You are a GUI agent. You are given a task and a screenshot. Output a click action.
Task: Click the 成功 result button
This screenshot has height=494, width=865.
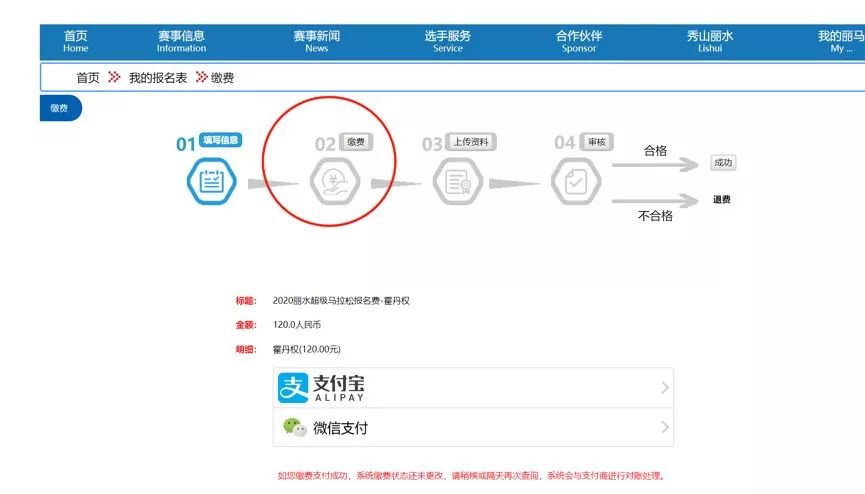[722, 163]
